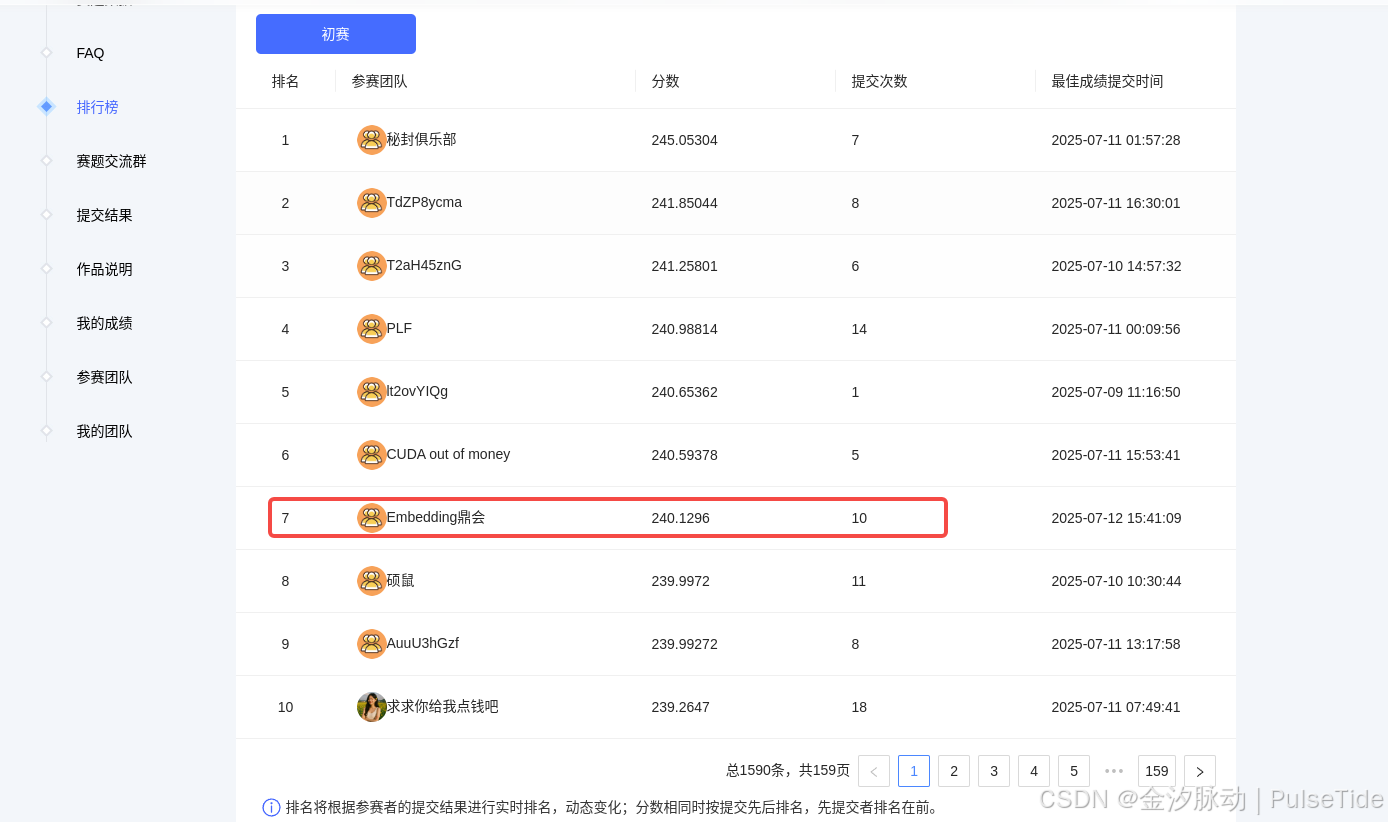The width and height of the screenshot is (1388, 822).
Task: Go to page 4 in pagination
Action: [1034, 771]
